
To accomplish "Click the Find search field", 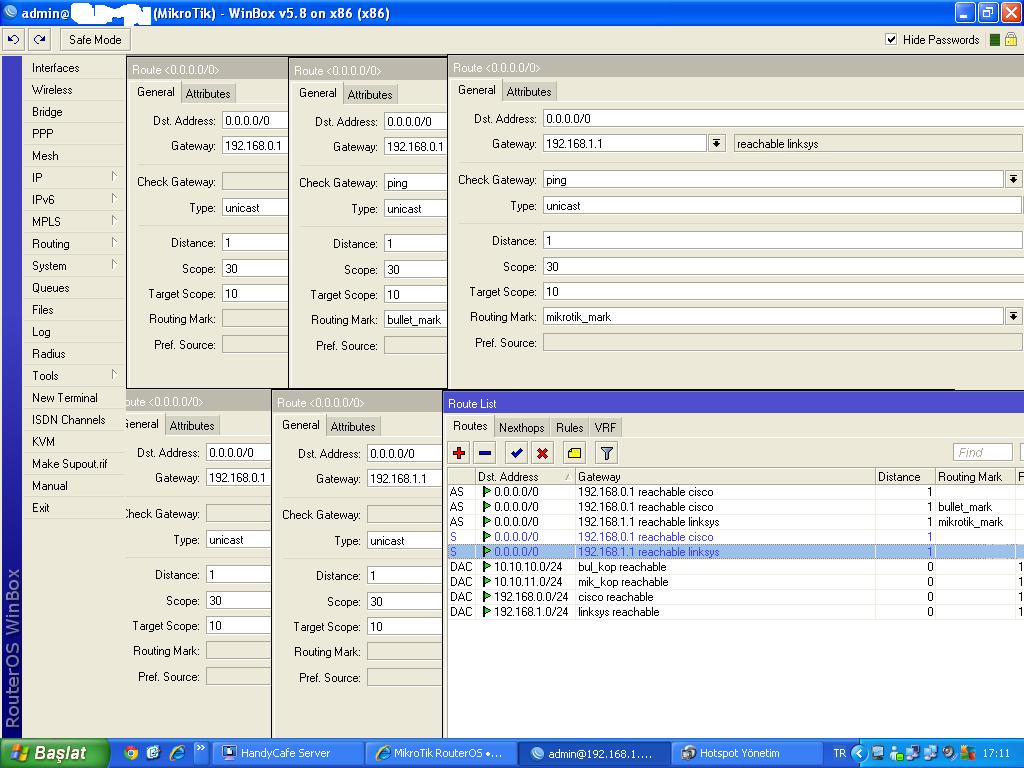I will [x=984, y=453].
